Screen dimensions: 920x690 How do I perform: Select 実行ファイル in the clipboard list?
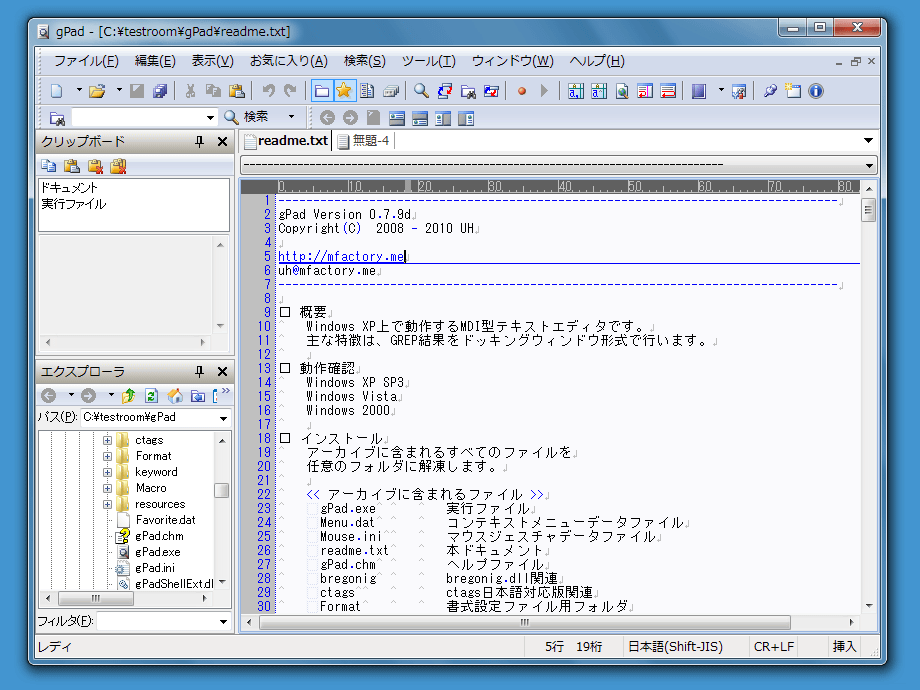click(74, 204)
